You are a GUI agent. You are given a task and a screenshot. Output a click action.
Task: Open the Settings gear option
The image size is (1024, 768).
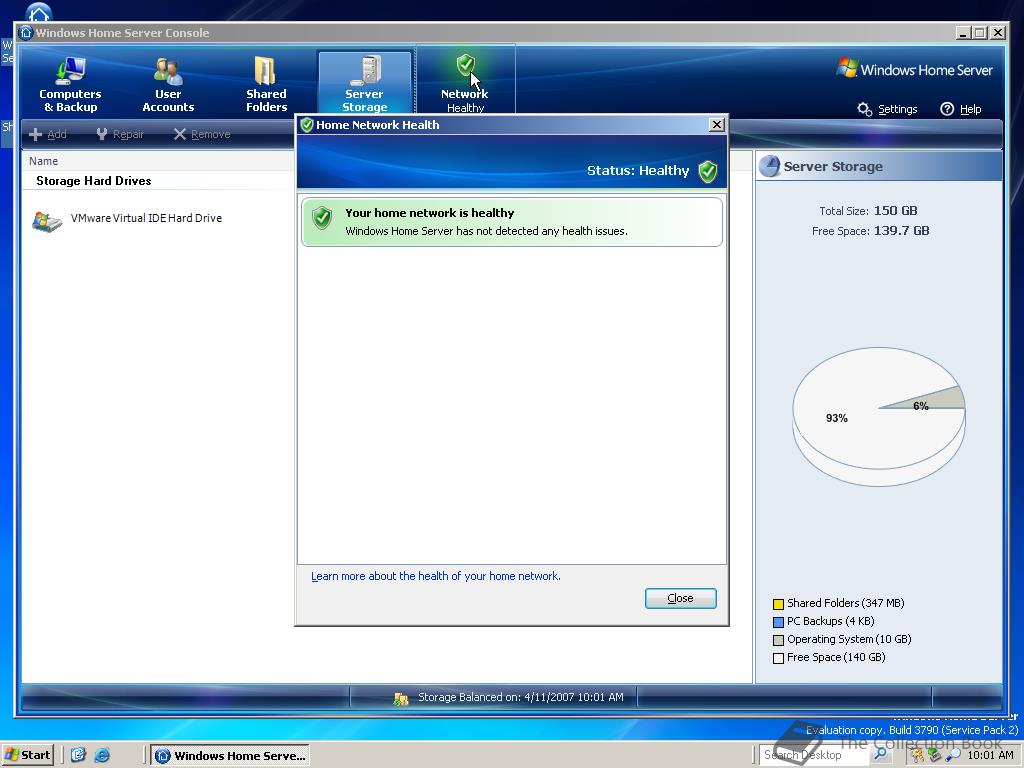pos(887,109)
